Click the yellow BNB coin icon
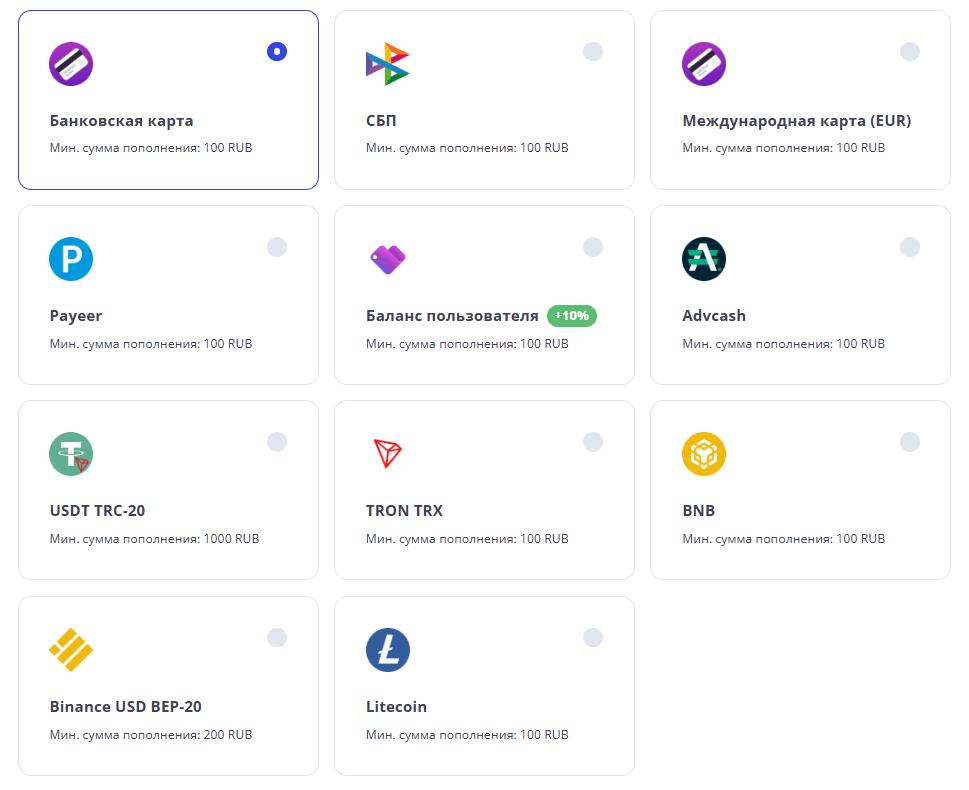 [x=704, y=454]
